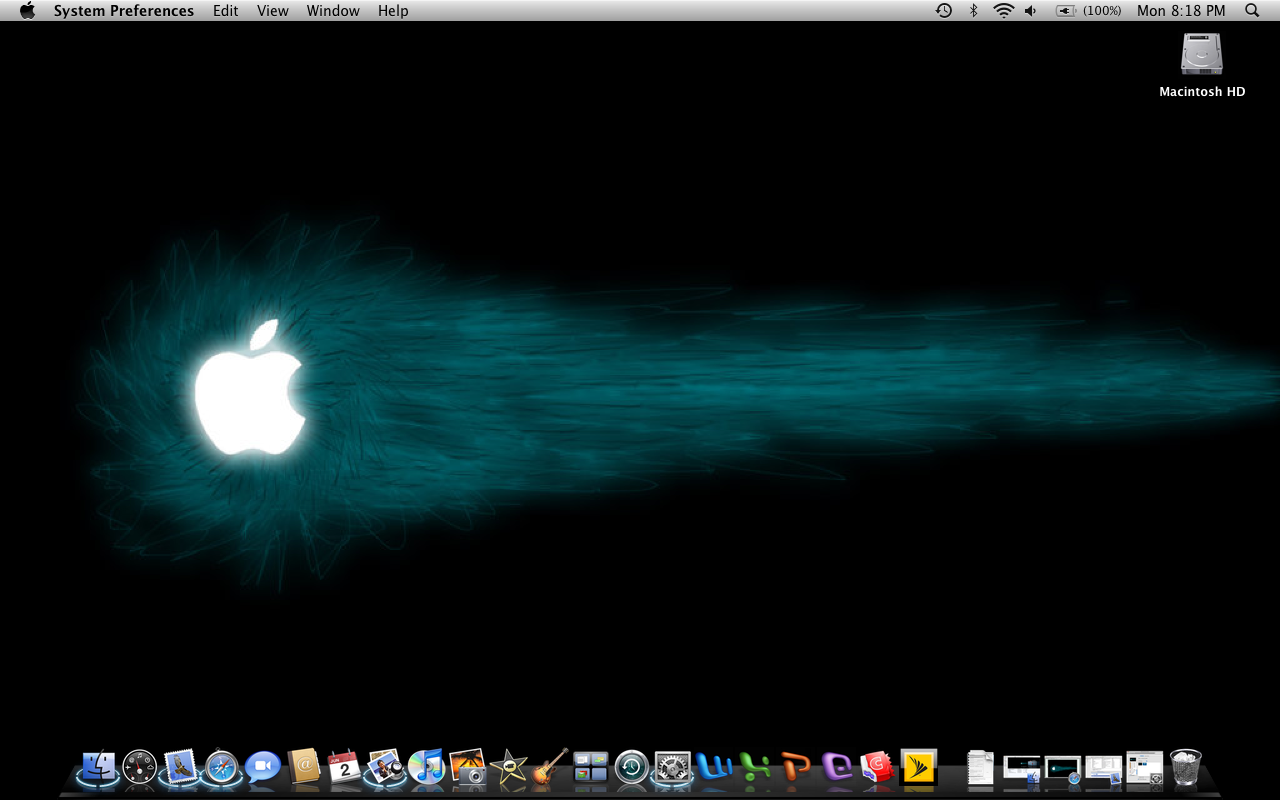Image resolution: width=1280 pixels, height=800 pixels.
Task: Select the Macintosh HD desktop icon
Action: click(x=1202, y=65)
